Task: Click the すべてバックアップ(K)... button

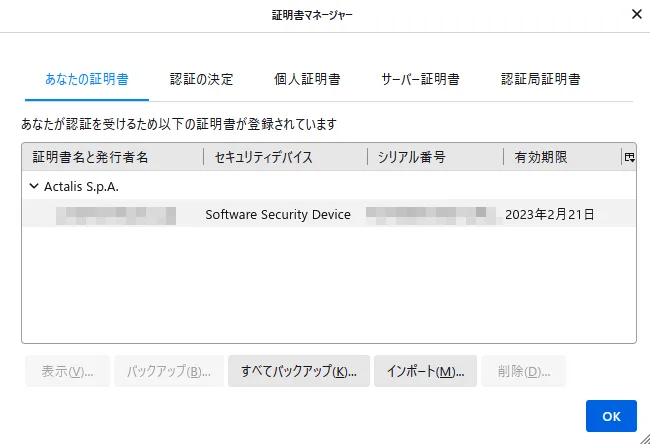Action: click(x=299, y=371)
